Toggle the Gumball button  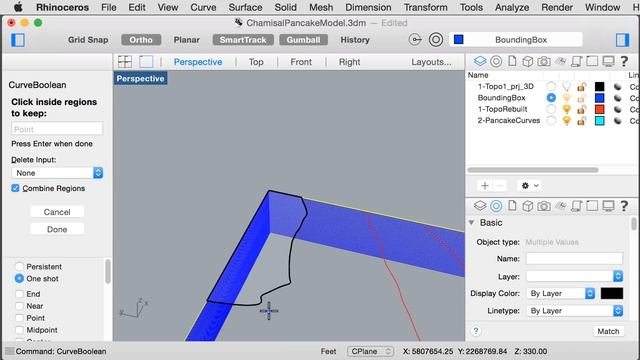[x=303, y=40]
